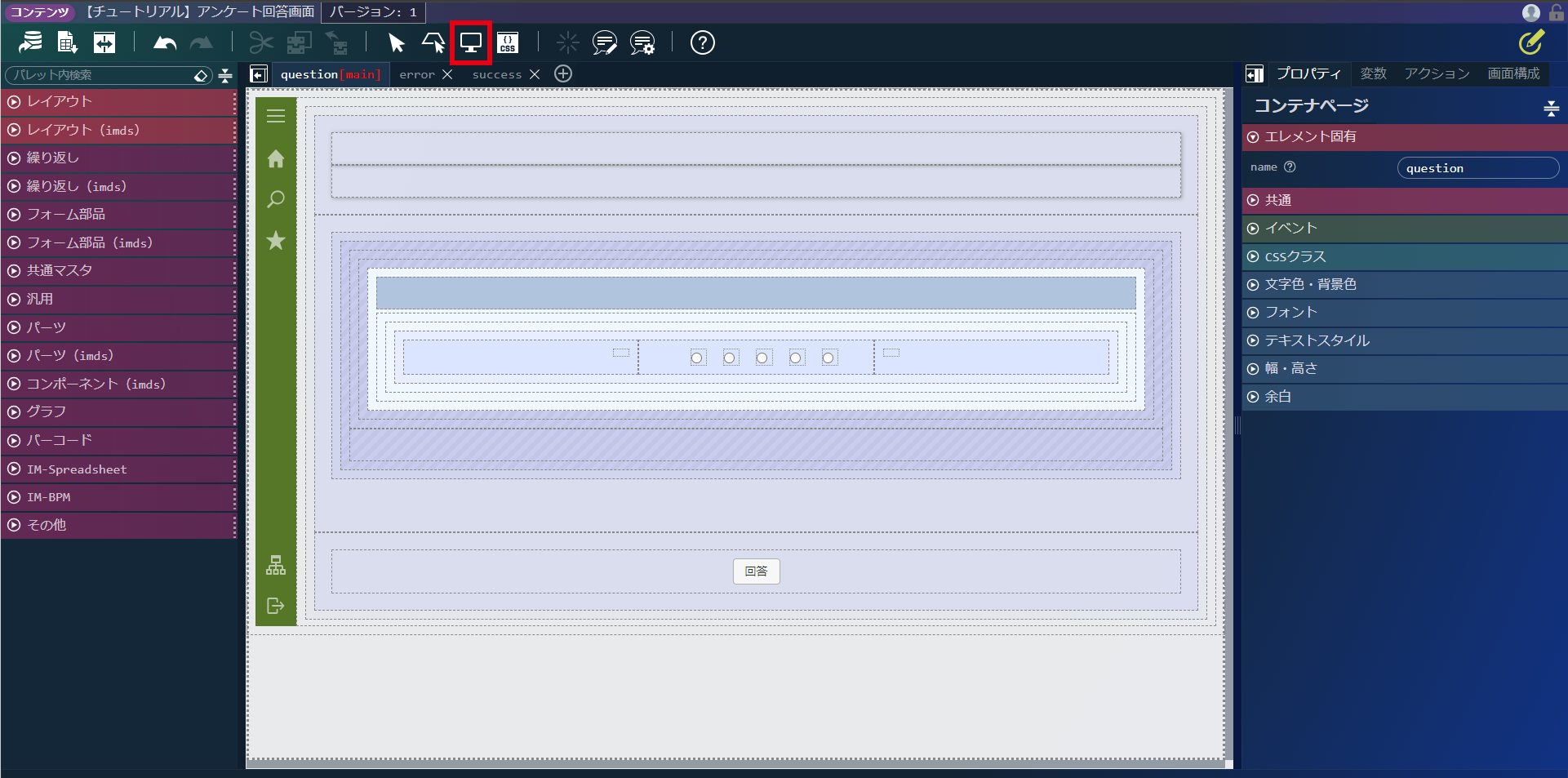Click the コンテンツ badge
The image size is (1568, 778).
pos(39,12)
